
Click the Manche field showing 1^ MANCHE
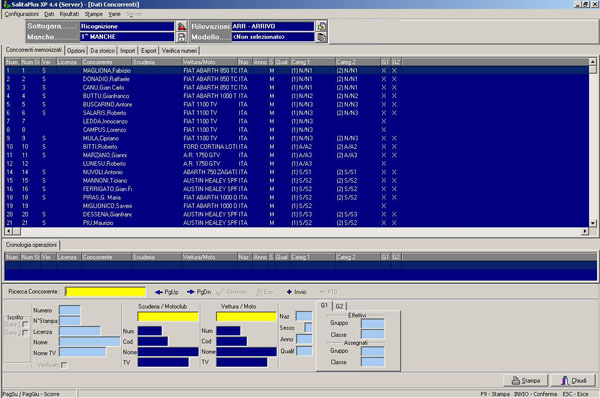127,37
